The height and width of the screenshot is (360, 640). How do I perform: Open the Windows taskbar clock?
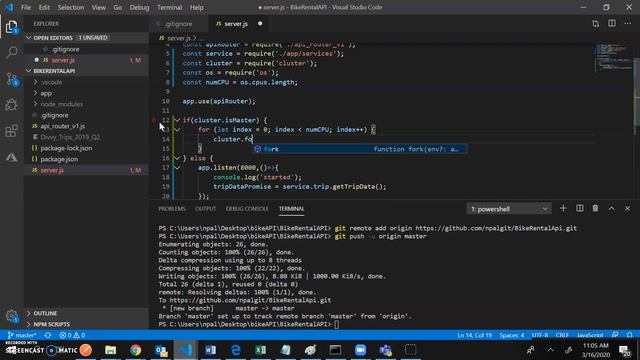[596, 350]
